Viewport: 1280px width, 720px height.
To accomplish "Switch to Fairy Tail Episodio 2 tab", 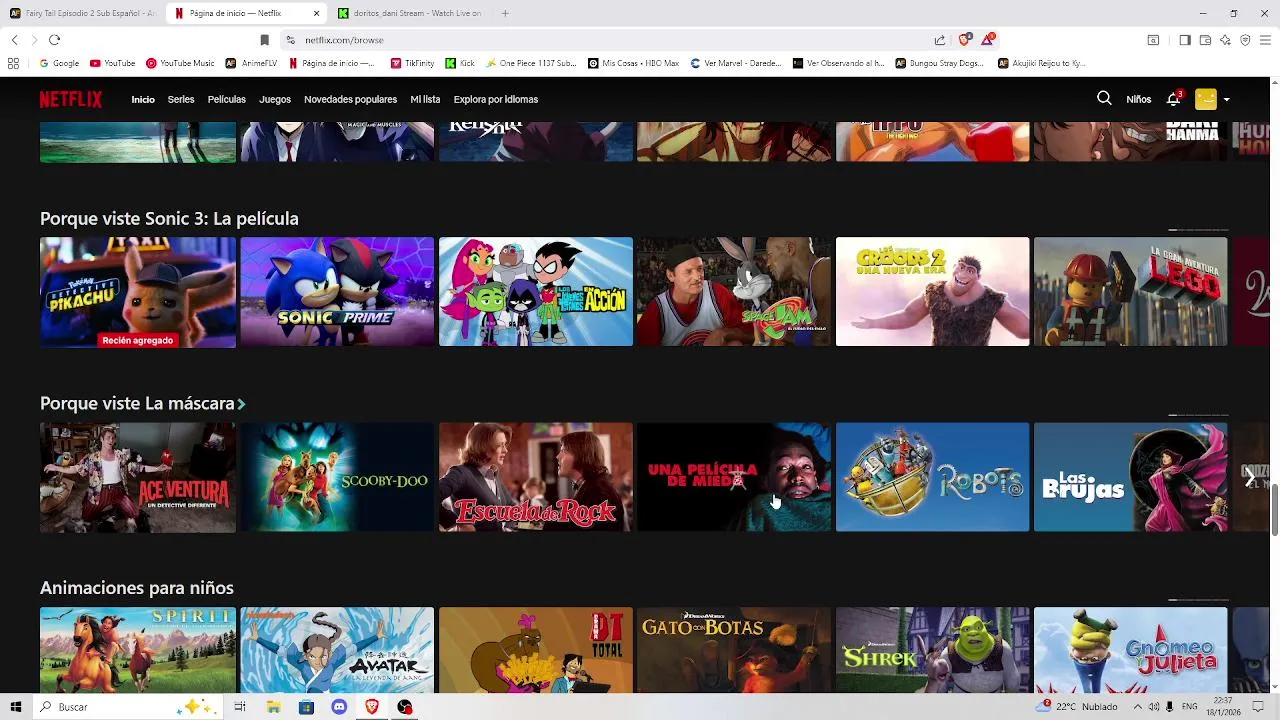I will coord(83,13).
